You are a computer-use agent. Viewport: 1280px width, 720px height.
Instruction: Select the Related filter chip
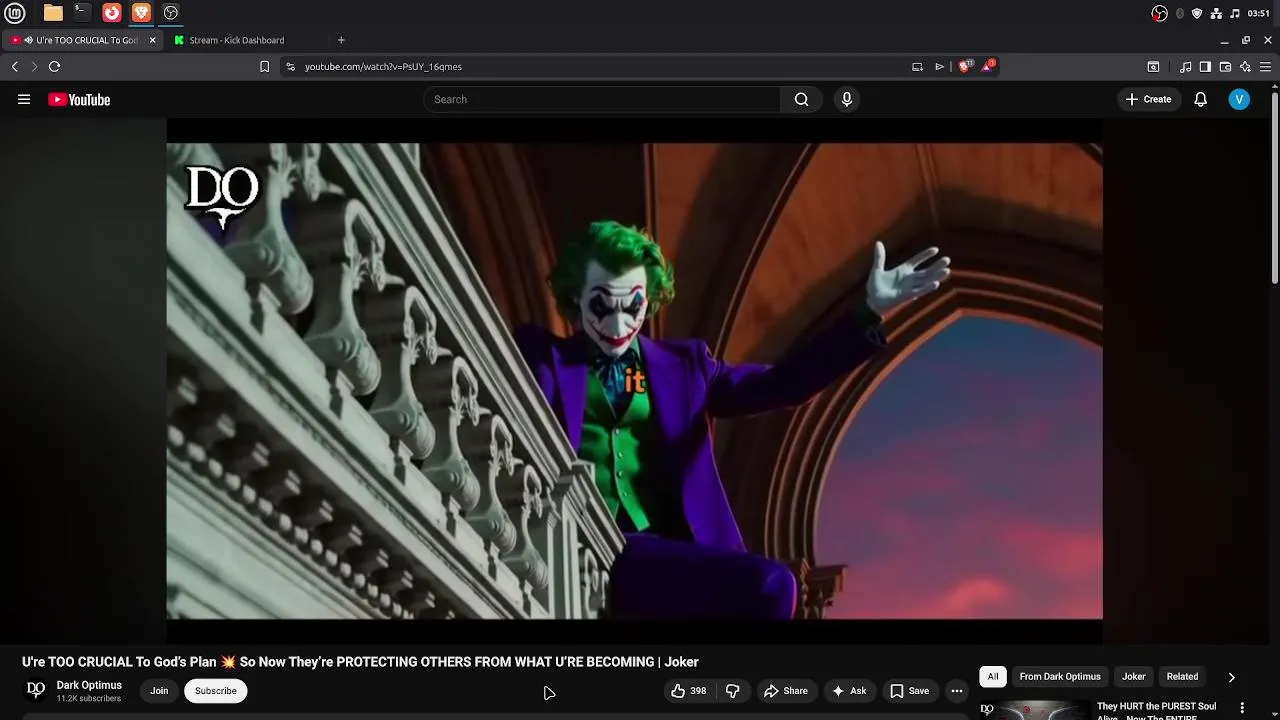pyautogui.click(x=1182, y=677)
